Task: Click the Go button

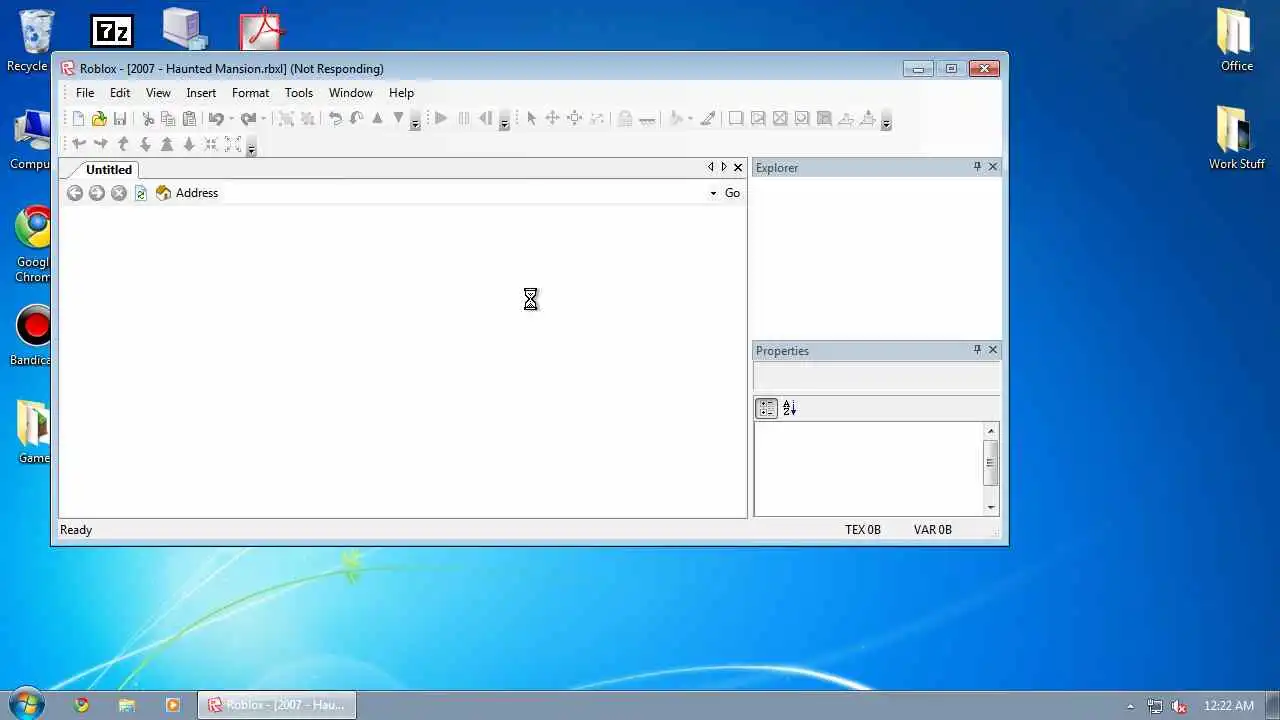Action: [732, 193]
